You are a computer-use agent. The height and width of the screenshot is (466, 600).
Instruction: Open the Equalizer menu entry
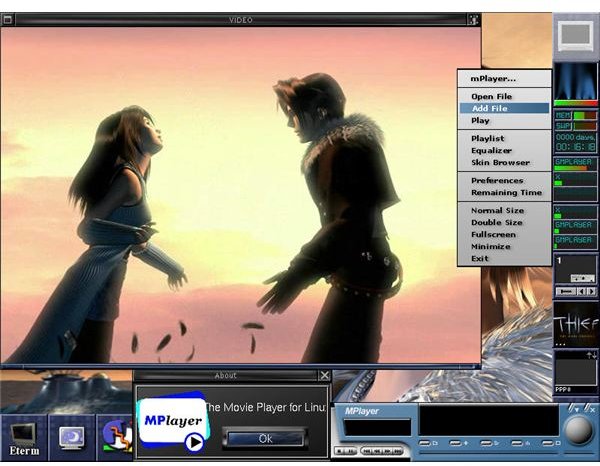491,150
